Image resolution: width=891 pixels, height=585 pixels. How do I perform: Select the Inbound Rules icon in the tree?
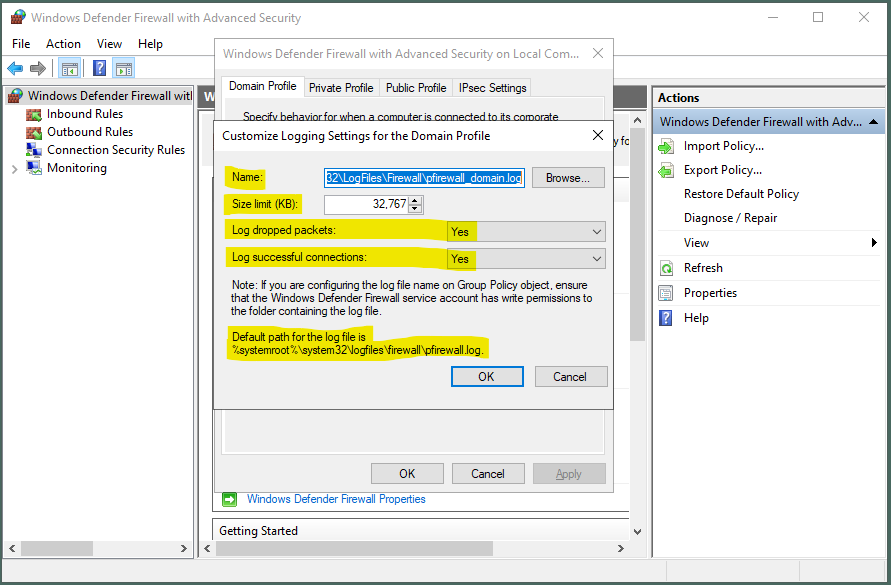click(35, 114)
